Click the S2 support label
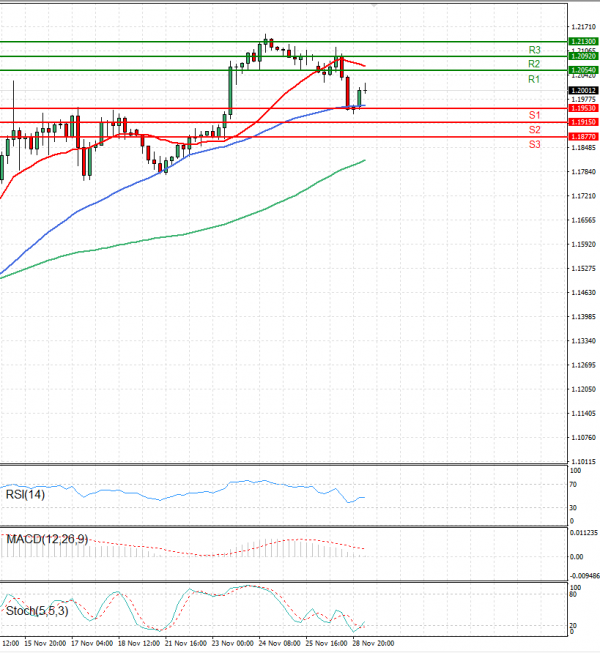The image size is (600, 653). pos(534,130)
